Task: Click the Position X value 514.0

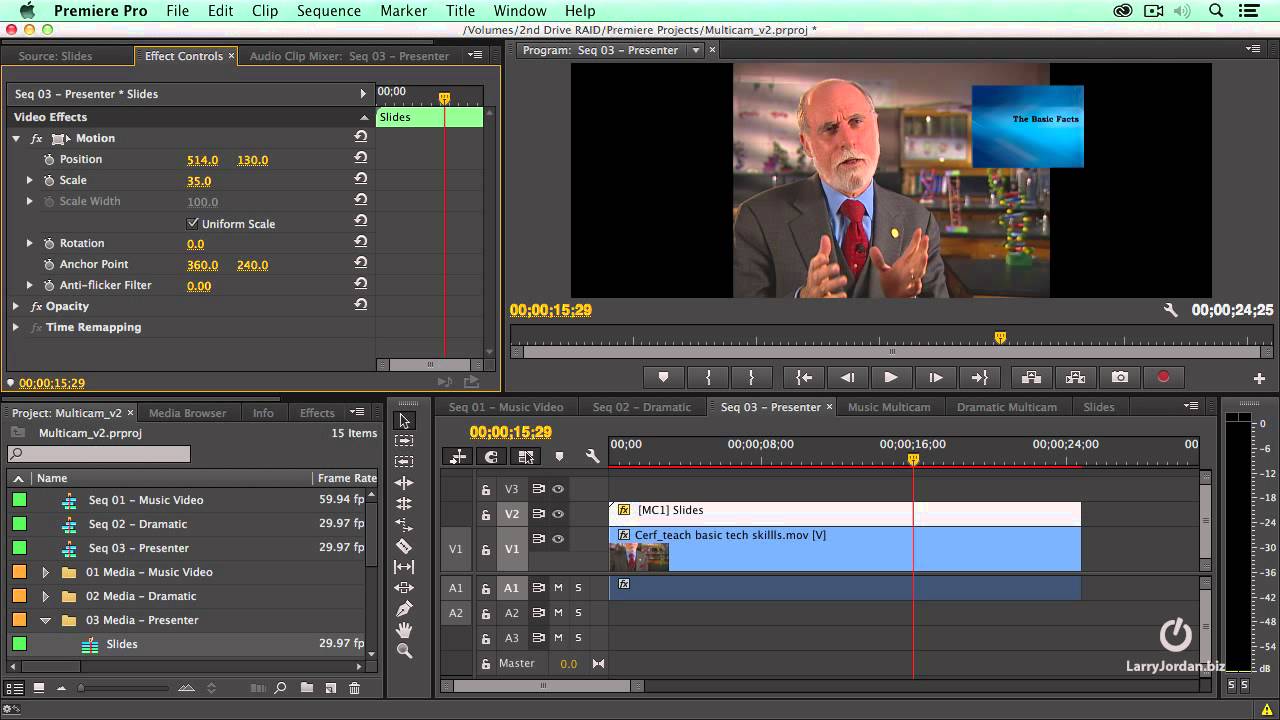Action: 202,160
